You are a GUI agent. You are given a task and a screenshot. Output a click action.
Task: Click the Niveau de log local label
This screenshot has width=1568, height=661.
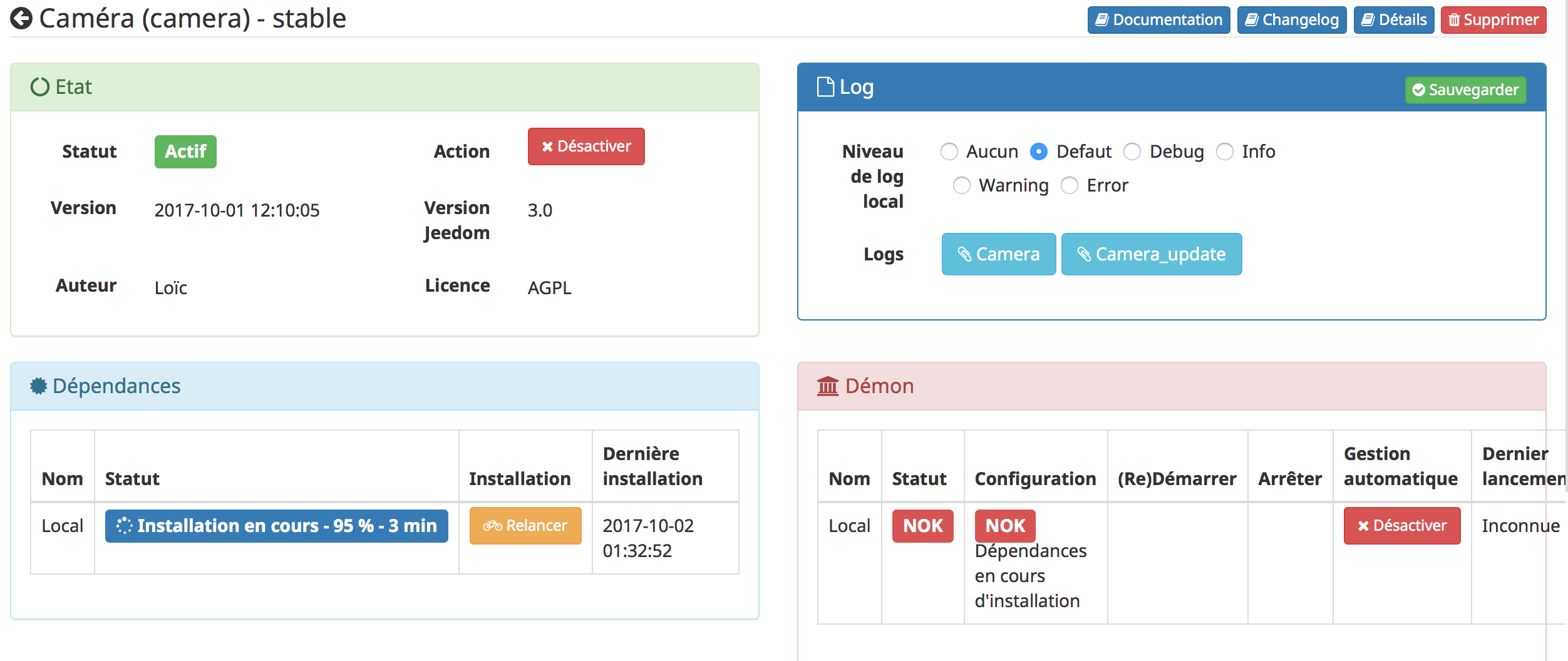click(873, 177)
